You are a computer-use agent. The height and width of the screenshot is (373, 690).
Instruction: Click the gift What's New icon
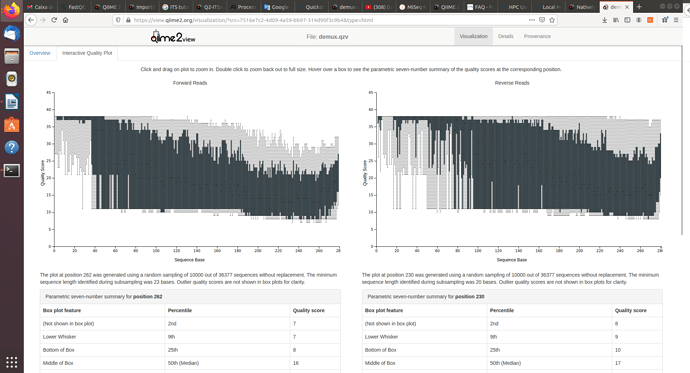(x=665, y=20)
